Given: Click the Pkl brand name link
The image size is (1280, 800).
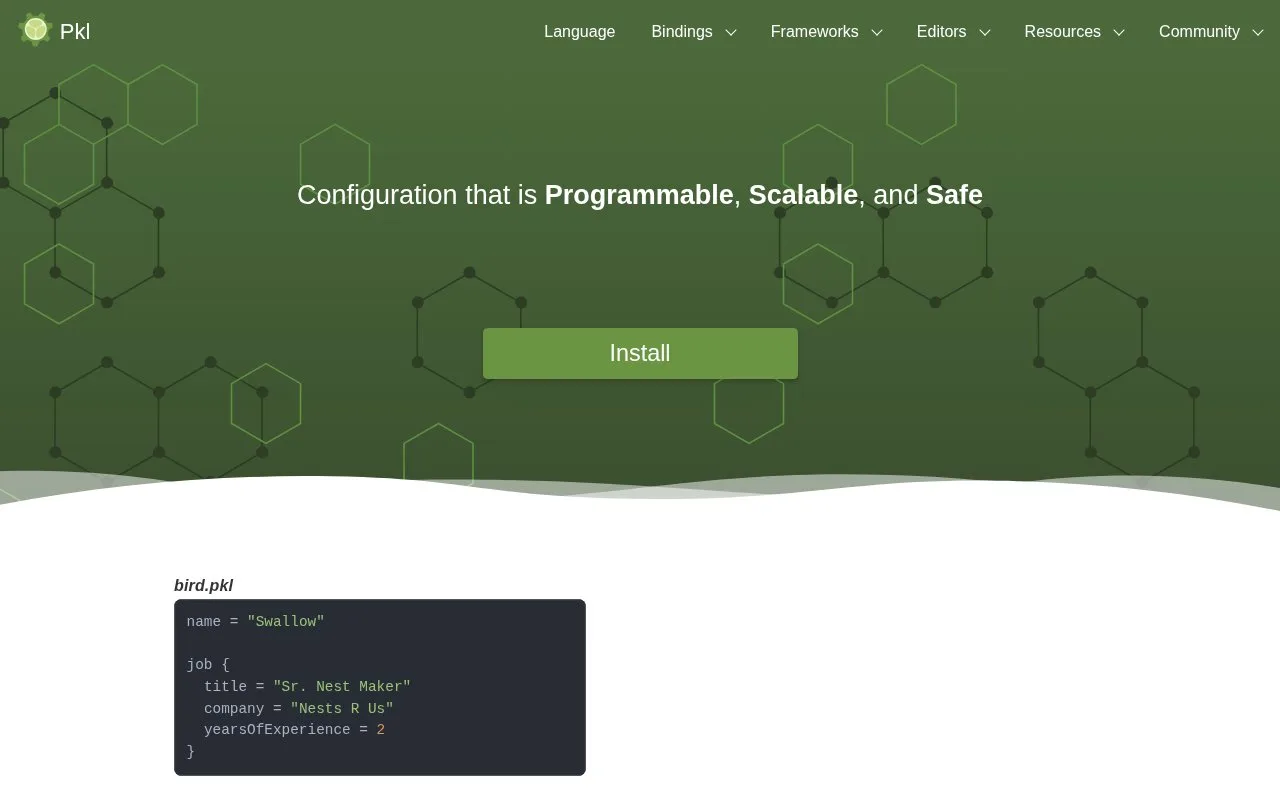Looking at the screenshot, I should coord(75,32).
